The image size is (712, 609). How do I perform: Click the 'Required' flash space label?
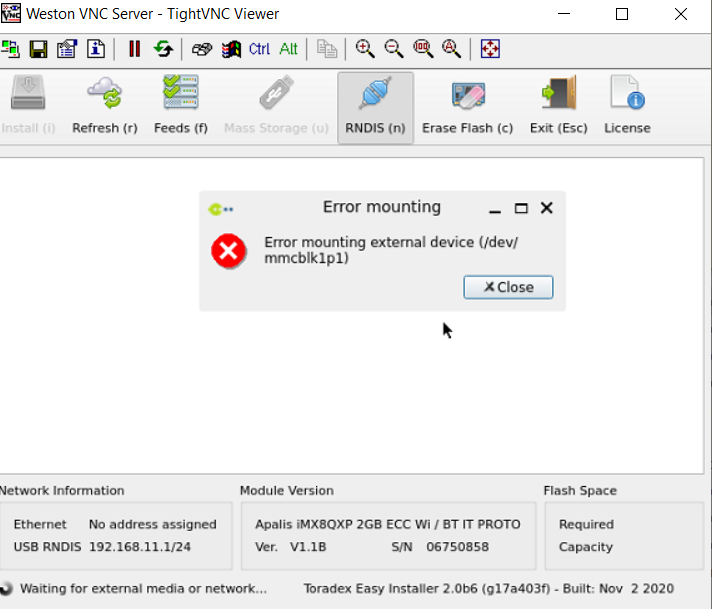586,524
